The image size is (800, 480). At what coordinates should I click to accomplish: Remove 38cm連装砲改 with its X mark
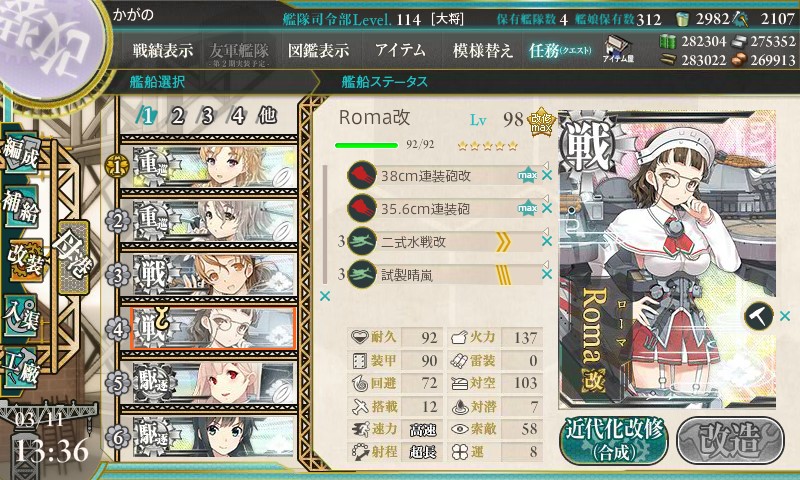(x=547, y=175)
